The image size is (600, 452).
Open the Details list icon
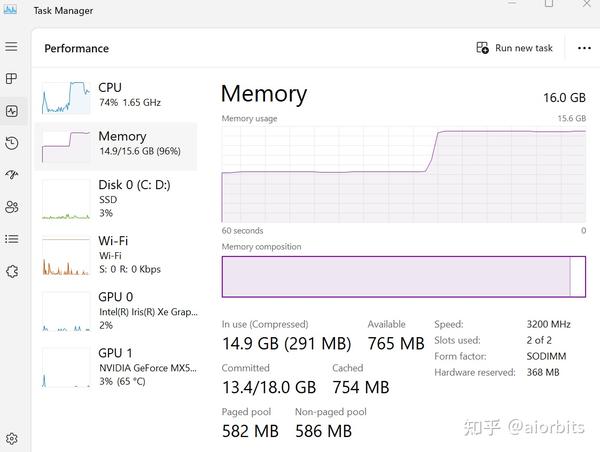pyautogui.click(x=12, y=239)
